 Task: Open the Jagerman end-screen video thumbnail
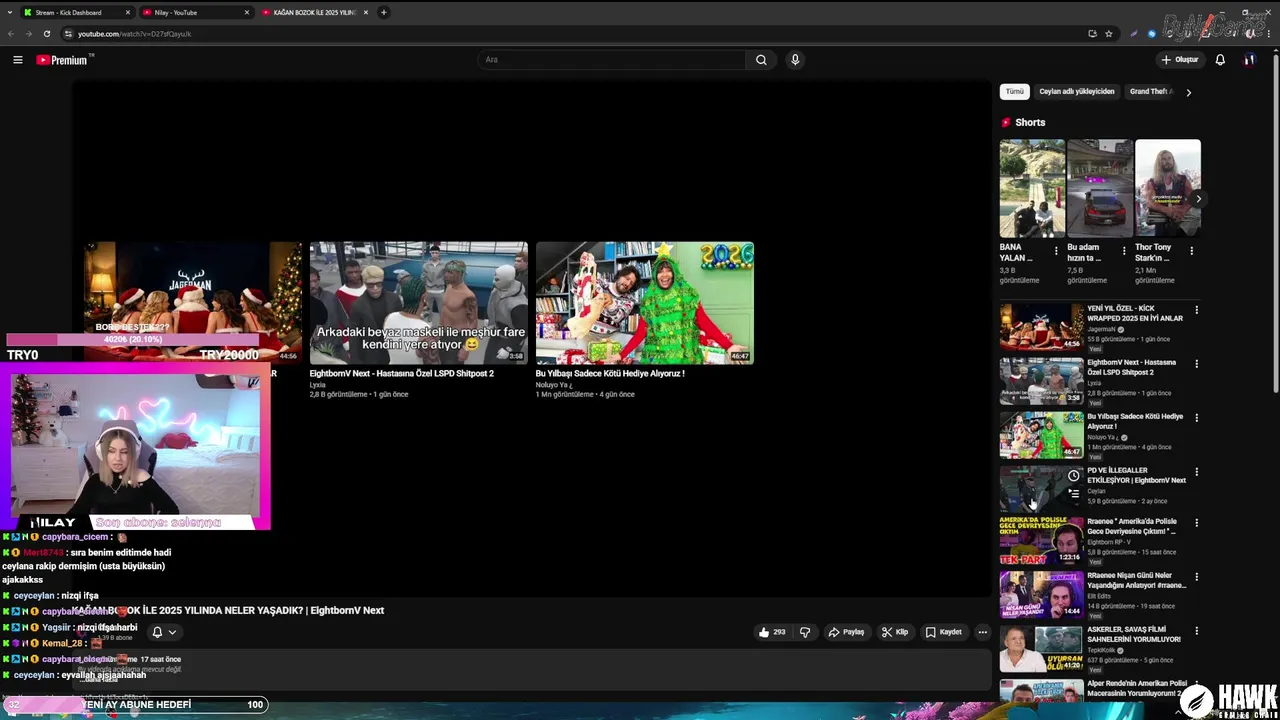[x=193, y=302]
